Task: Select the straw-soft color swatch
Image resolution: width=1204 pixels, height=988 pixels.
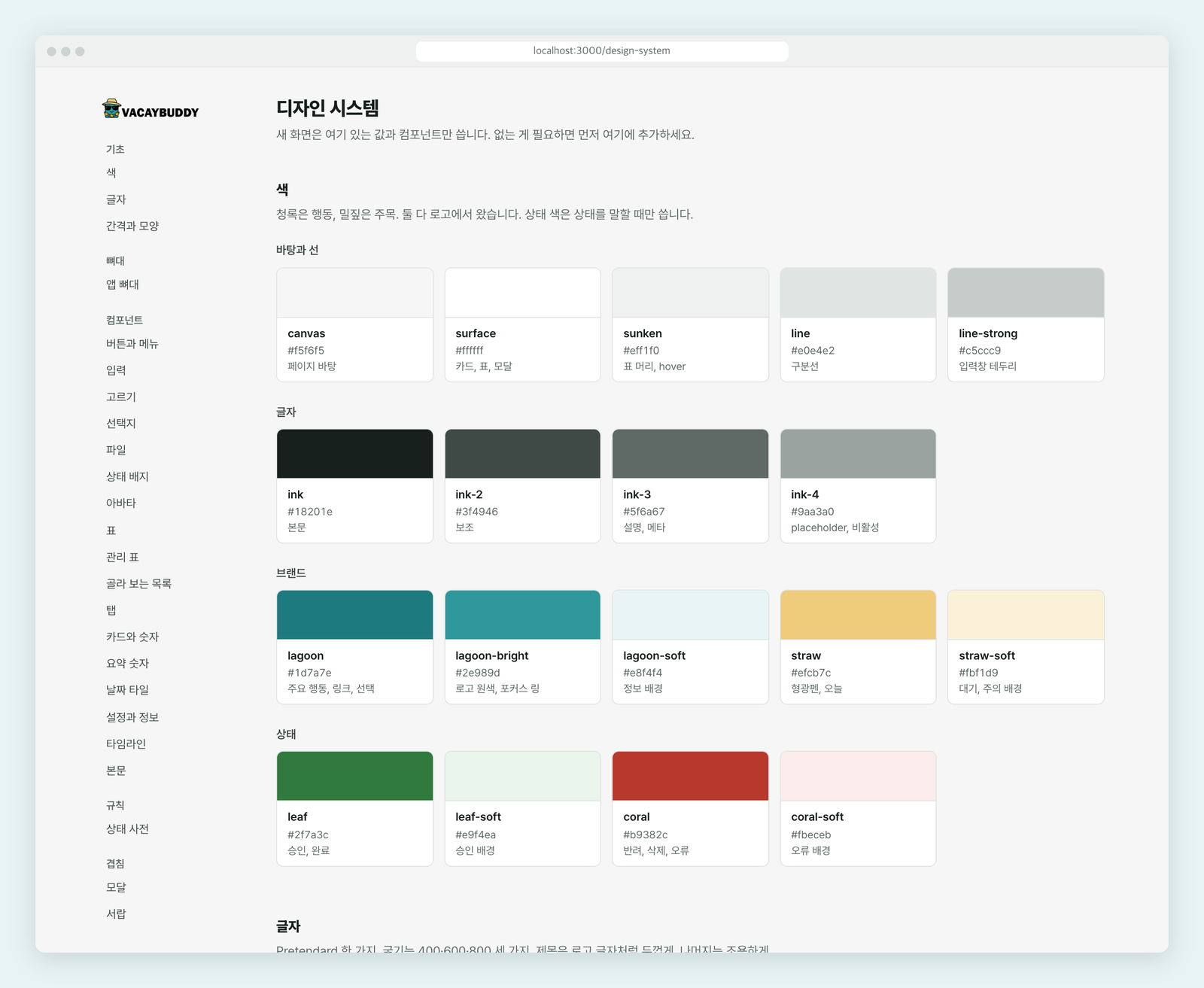Action: coord(1026,615)
